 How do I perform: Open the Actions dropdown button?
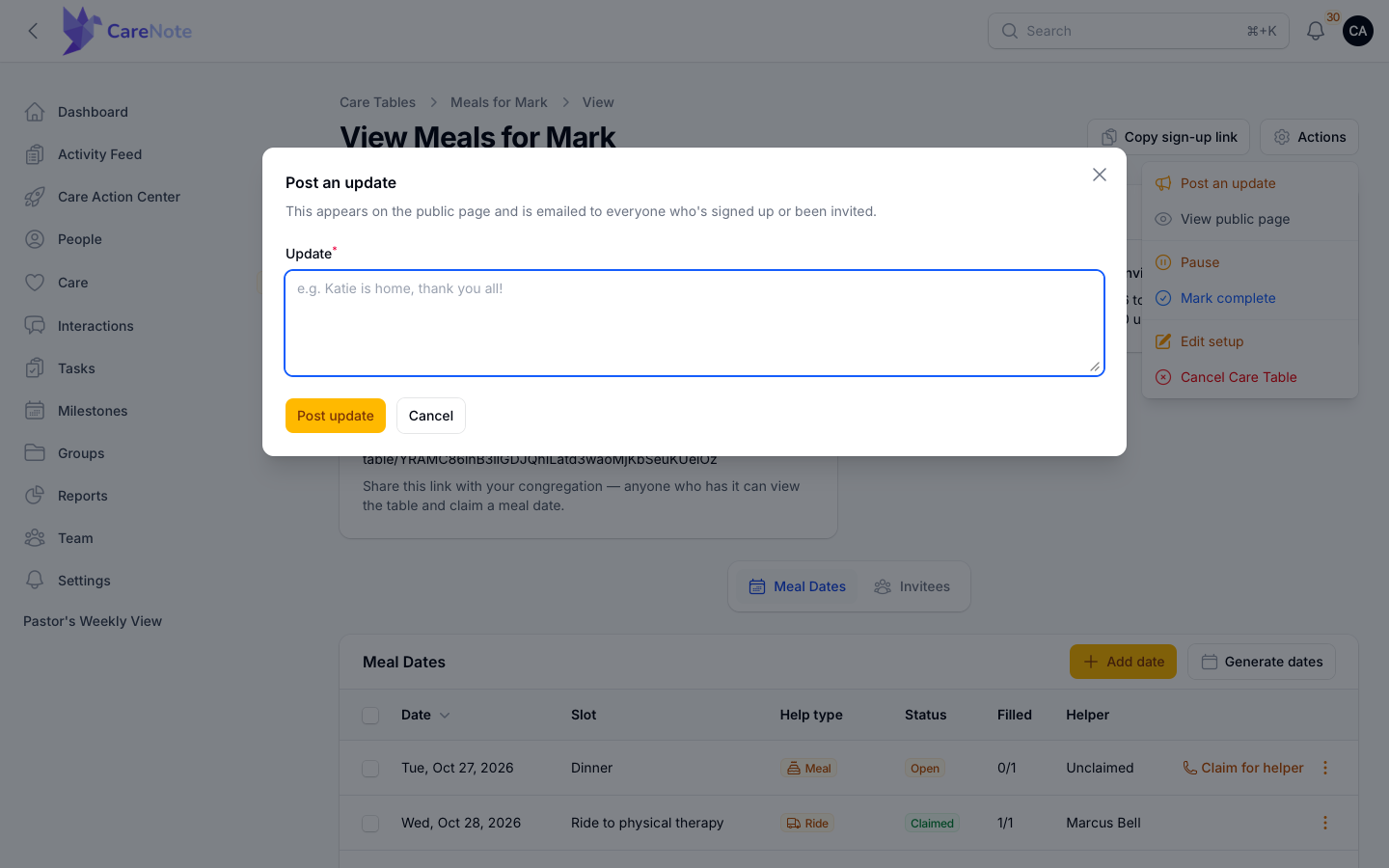coord(1309,137)
